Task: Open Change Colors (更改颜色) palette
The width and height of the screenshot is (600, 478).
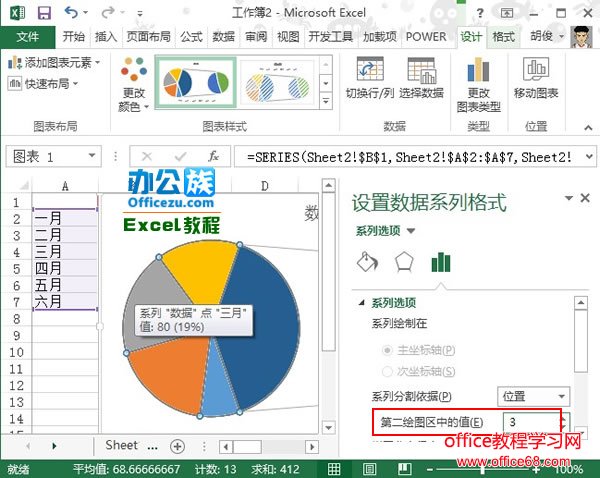Action: [x=134, y=84]
